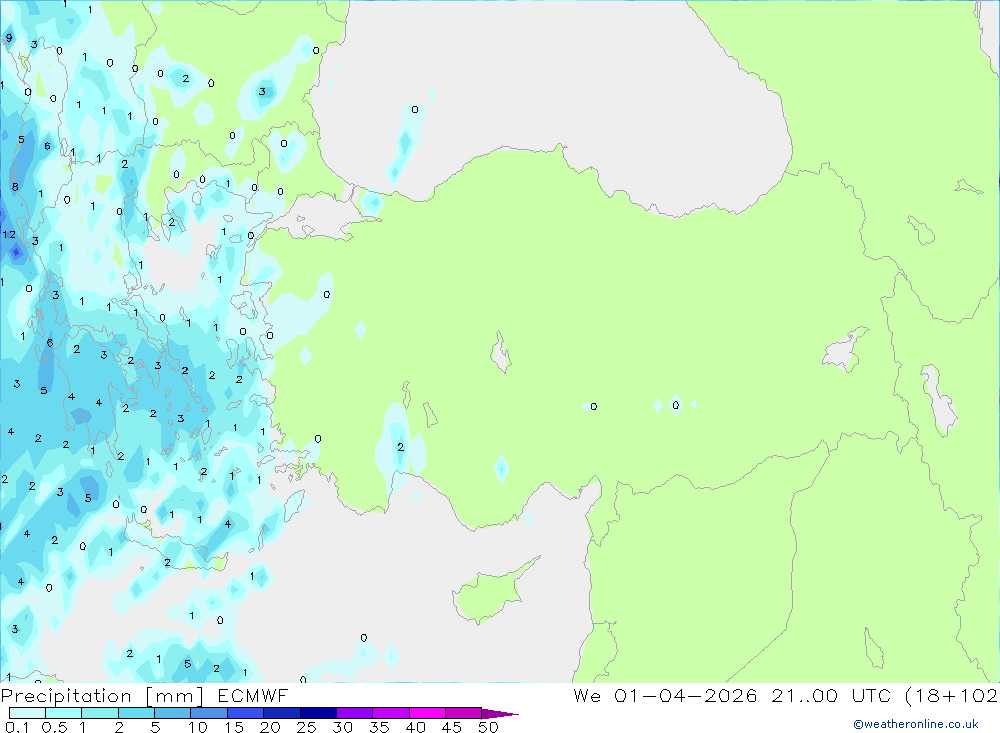Click the '0.5' legend scale label
The width and height of the screenshot is (1000, 733).
point(54,727)
